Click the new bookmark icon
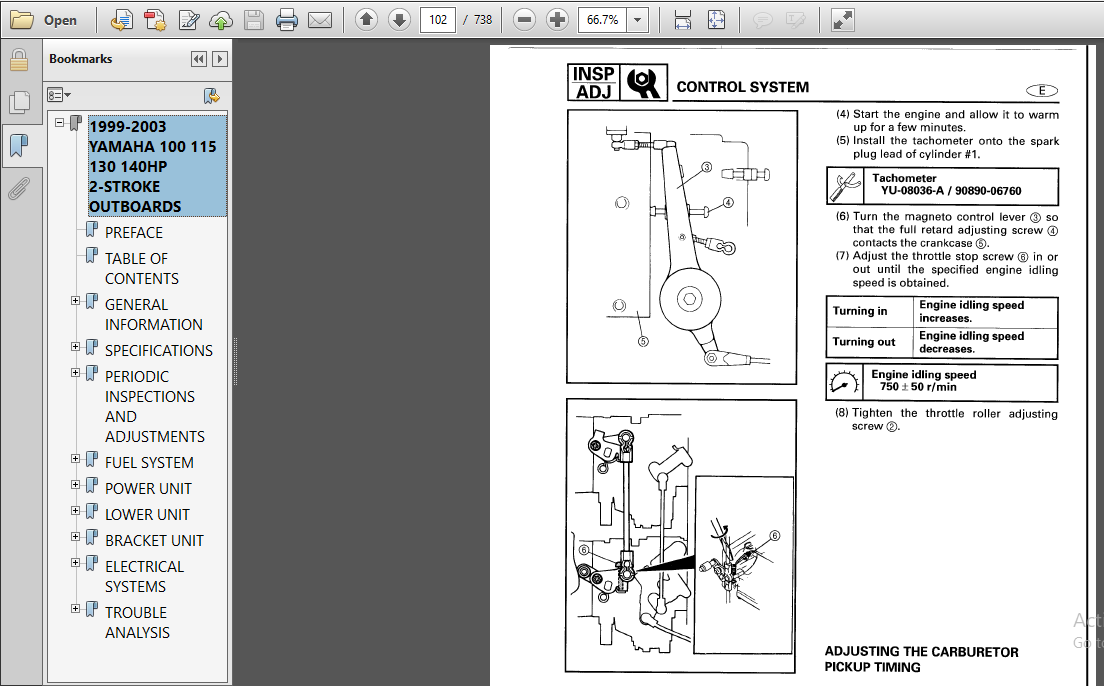1104x686 pixels. pyautogui.click(x=211, y=95)
